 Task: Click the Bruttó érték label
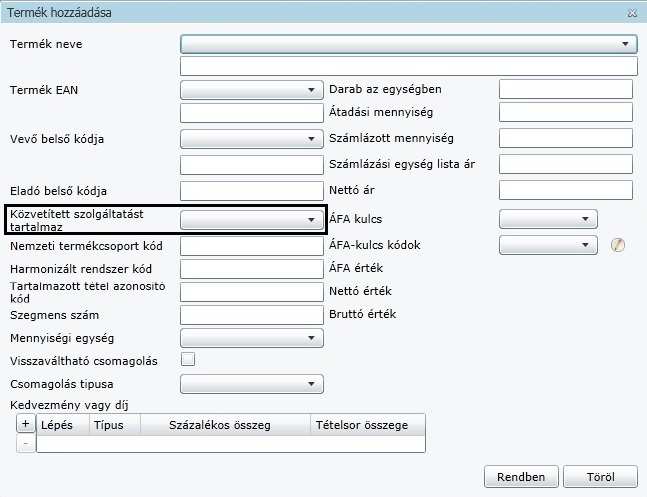tap(362, 315)
